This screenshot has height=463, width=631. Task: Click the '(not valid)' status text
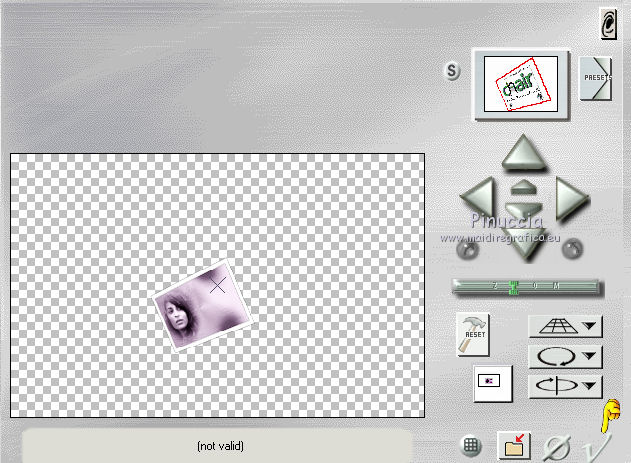click(220, 446)
